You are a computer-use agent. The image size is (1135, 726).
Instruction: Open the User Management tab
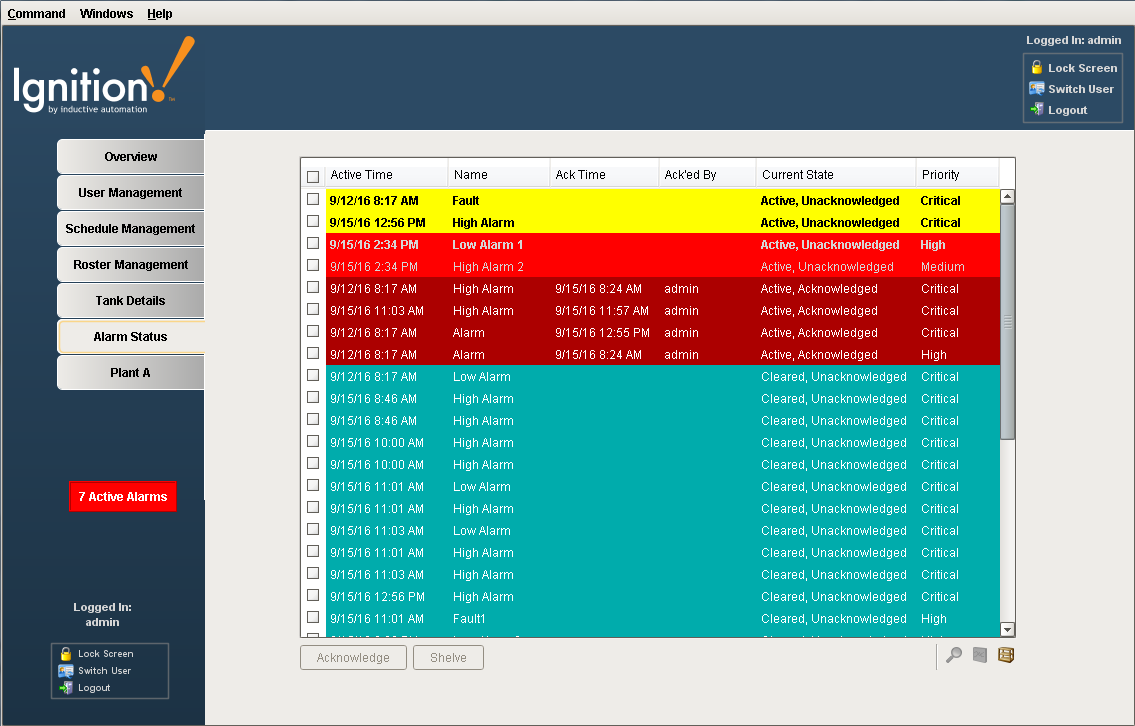pos(130,193)
